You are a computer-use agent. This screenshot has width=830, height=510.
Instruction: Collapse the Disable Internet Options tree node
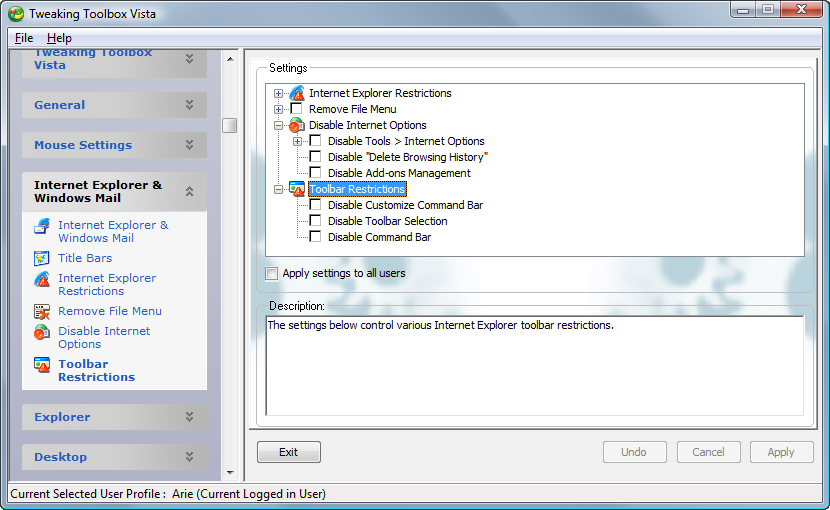point(278,126)
